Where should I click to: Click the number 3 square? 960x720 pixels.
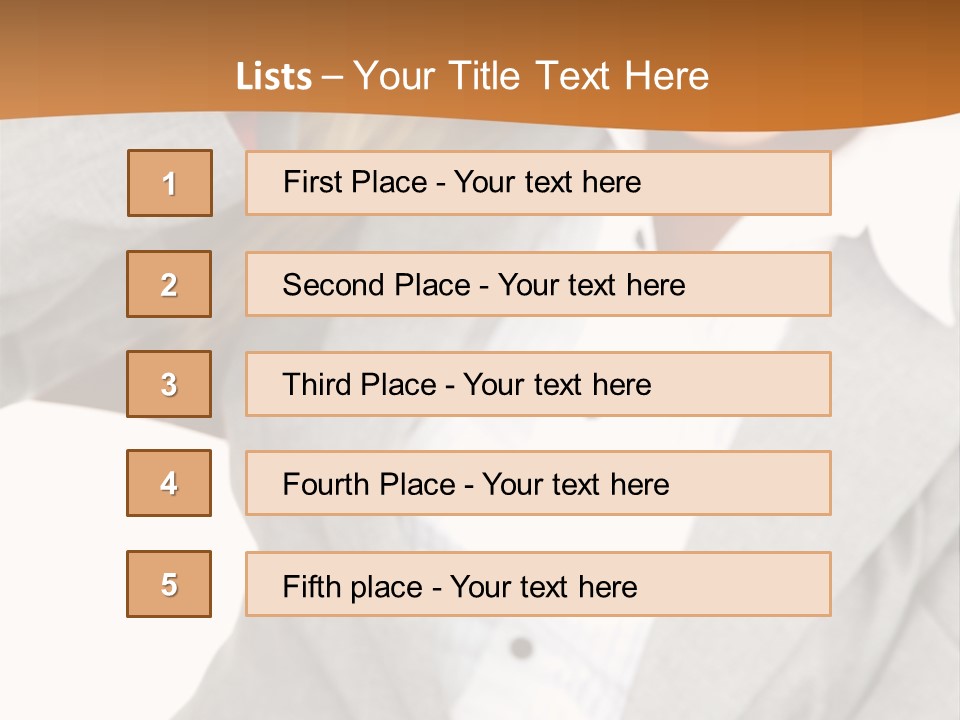coord(169,384)
